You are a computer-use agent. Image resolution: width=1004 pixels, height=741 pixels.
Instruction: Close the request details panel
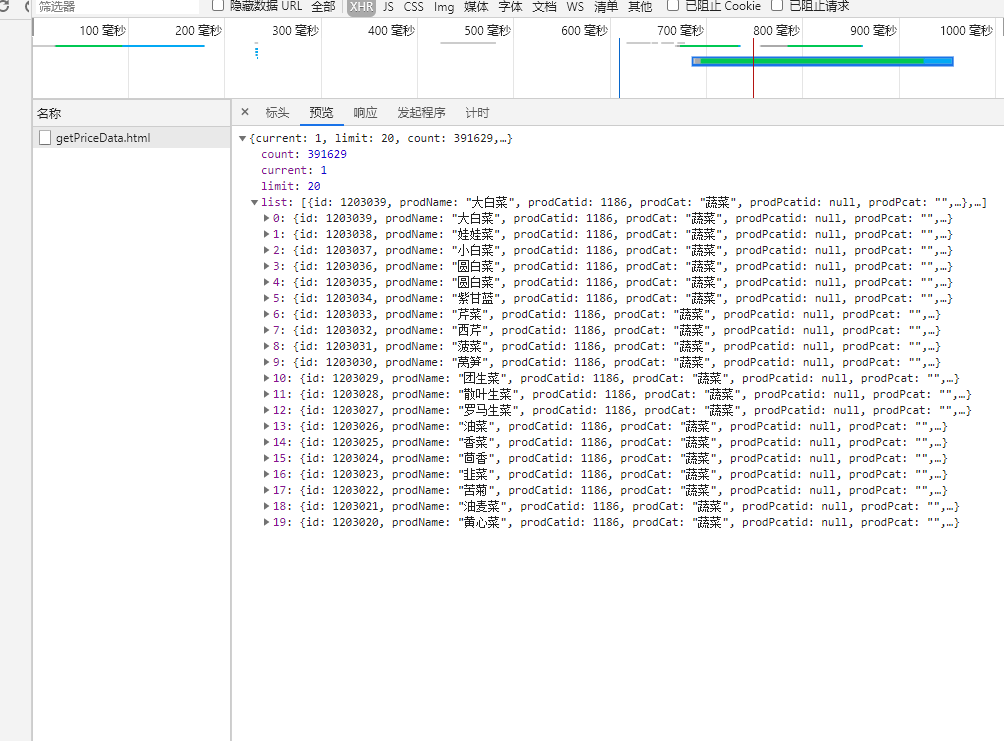244,112
